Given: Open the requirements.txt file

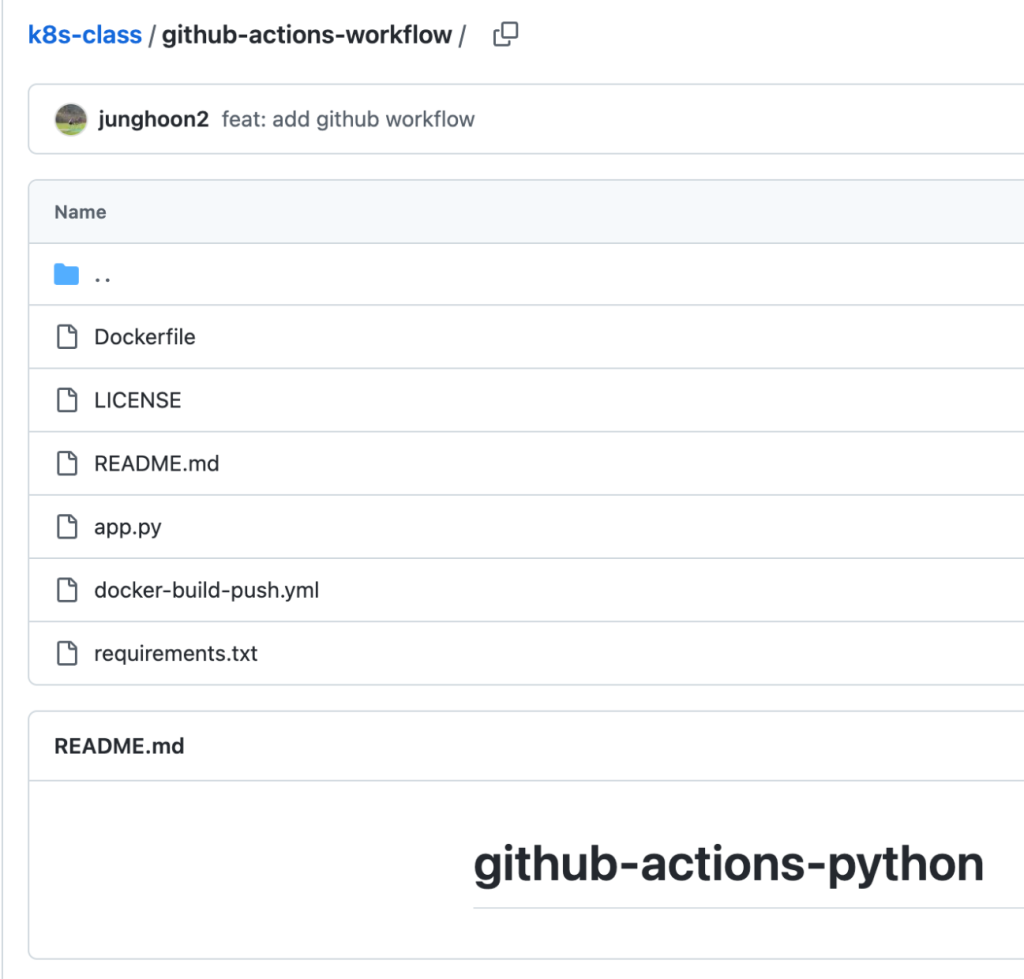Looking at the screenshot, I should (x=175, y=654).
